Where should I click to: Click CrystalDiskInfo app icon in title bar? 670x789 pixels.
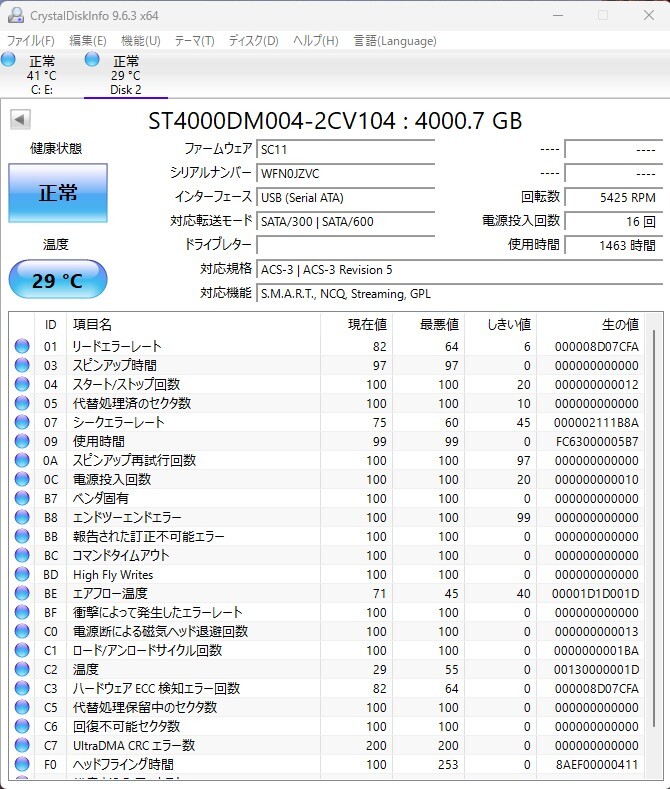(x=16, y=16)
